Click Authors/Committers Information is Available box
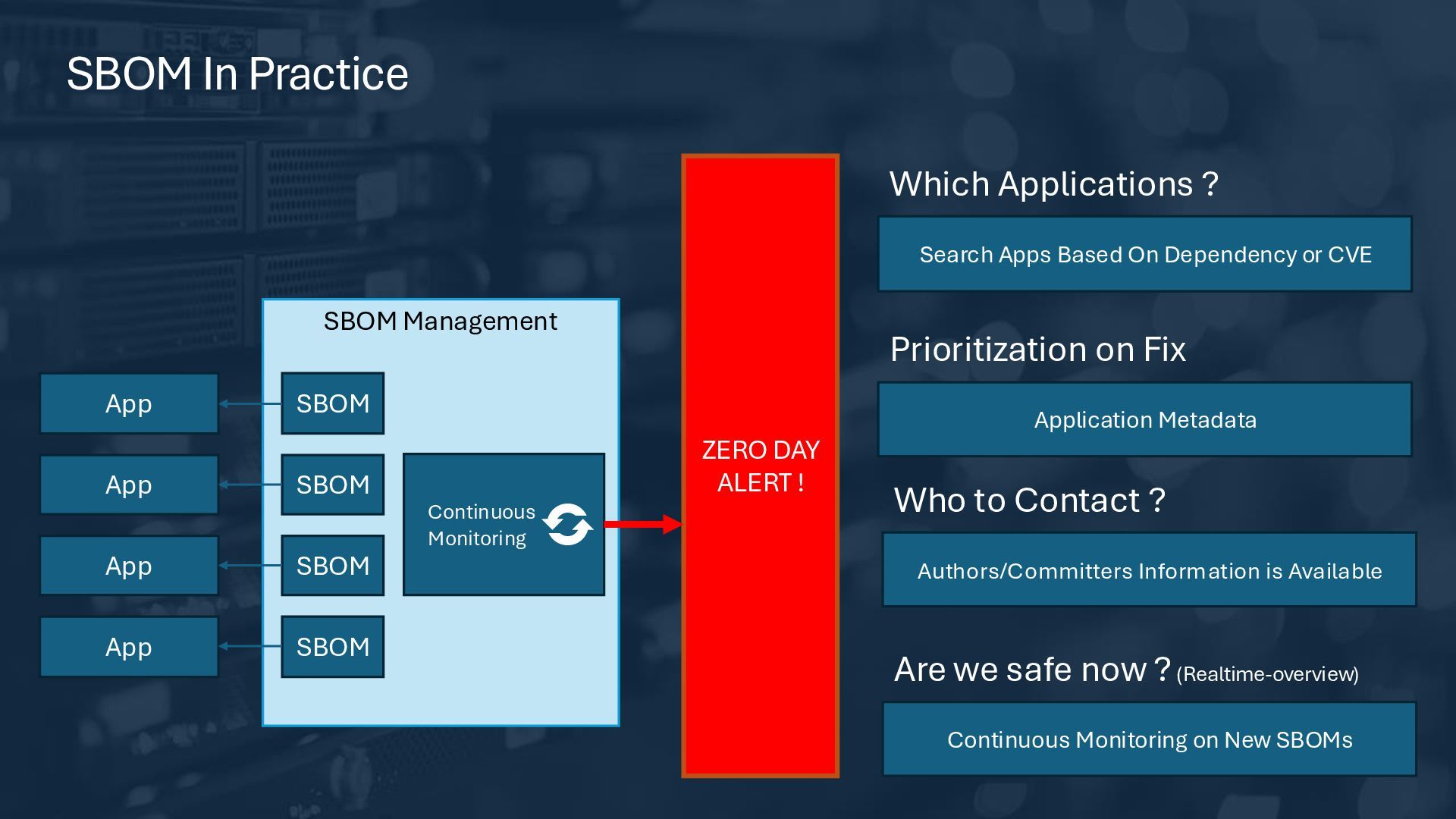Image resolution: width=1456 pixels, height=819 pixels. 1150,571
